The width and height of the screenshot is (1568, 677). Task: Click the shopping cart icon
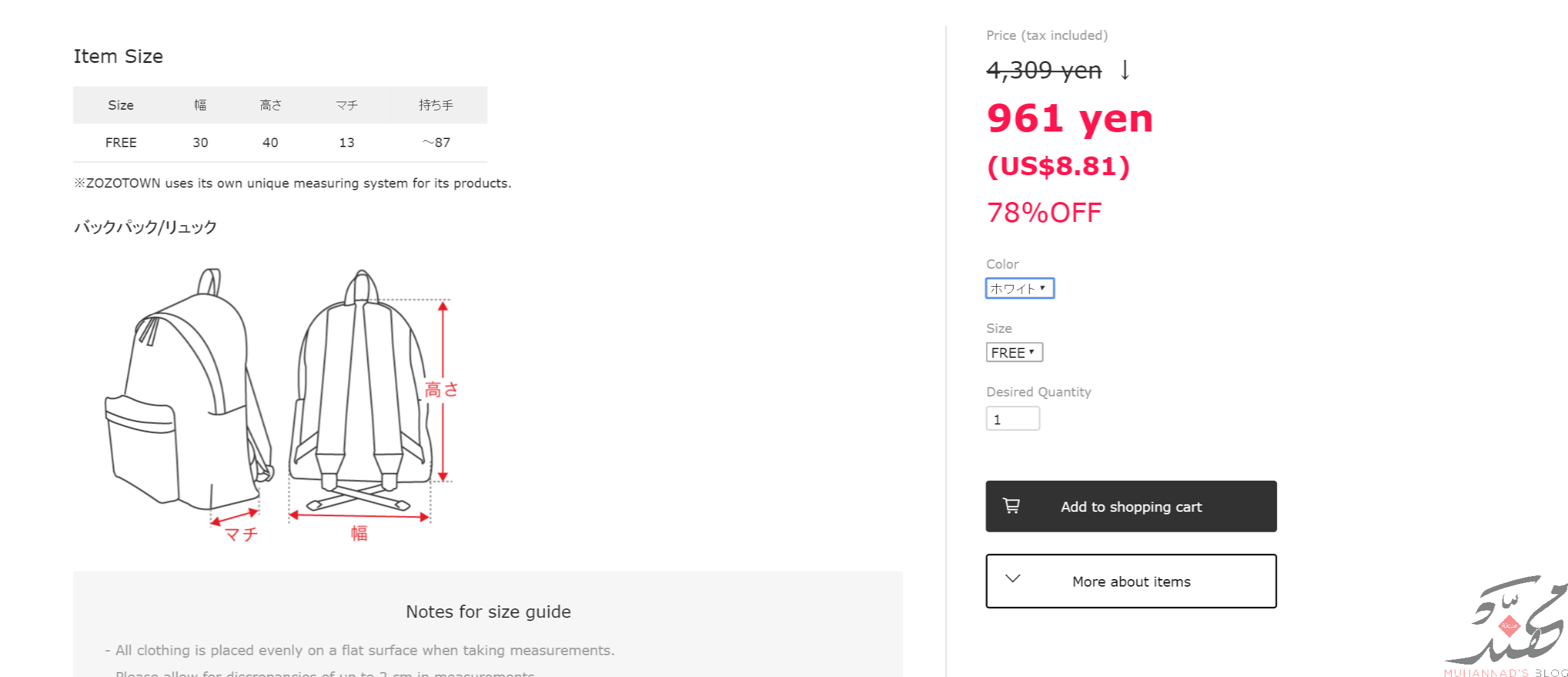point(1011,506)
